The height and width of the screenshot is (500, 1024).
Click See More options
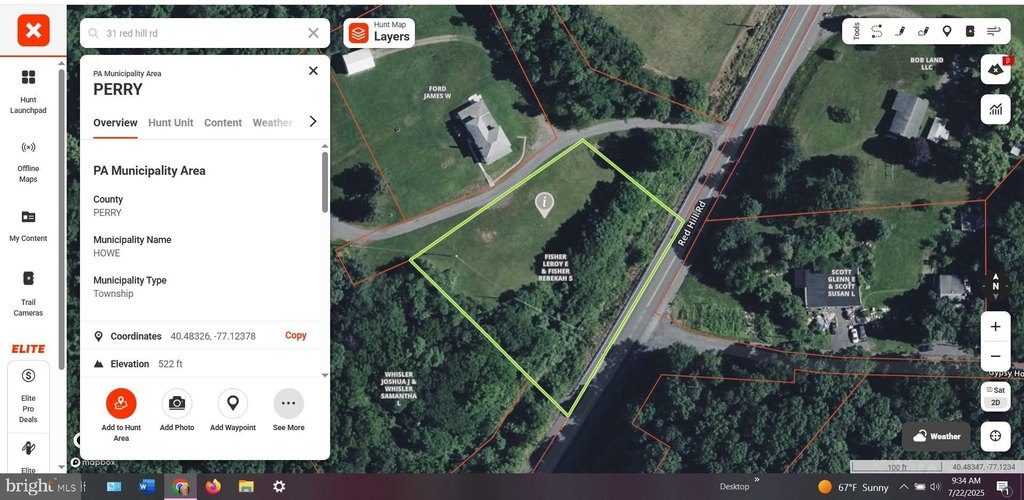tap(289, 411)
